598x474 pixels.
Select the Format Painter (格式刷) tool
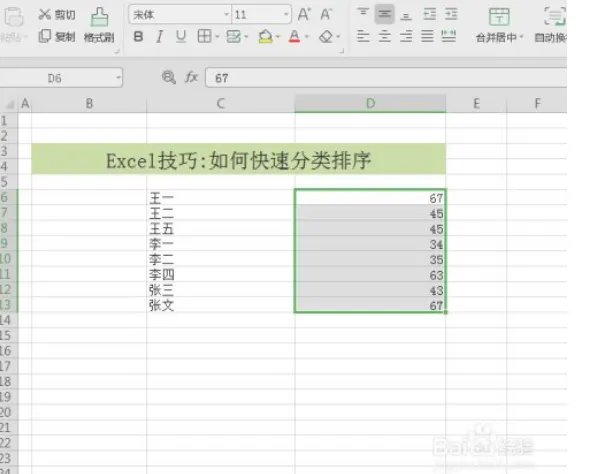[x=99, y=25]
